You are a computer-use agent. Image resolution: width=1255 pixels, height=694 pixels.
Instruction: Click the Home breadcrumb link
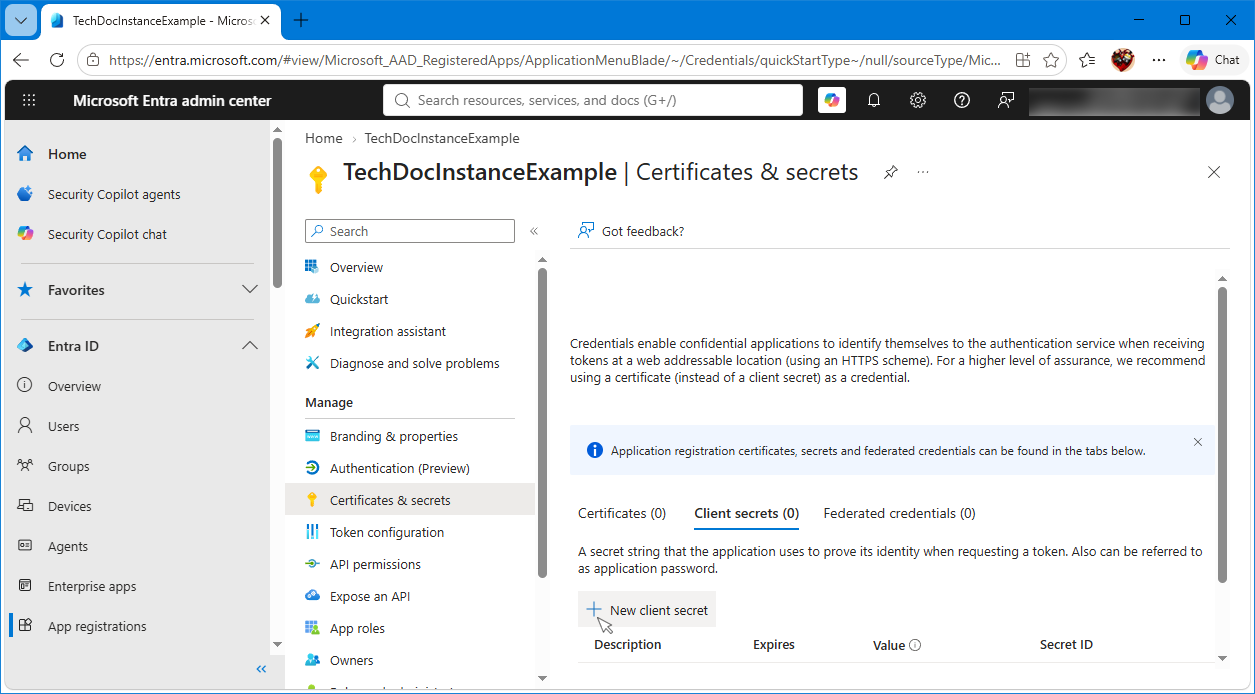coord(324,138)
